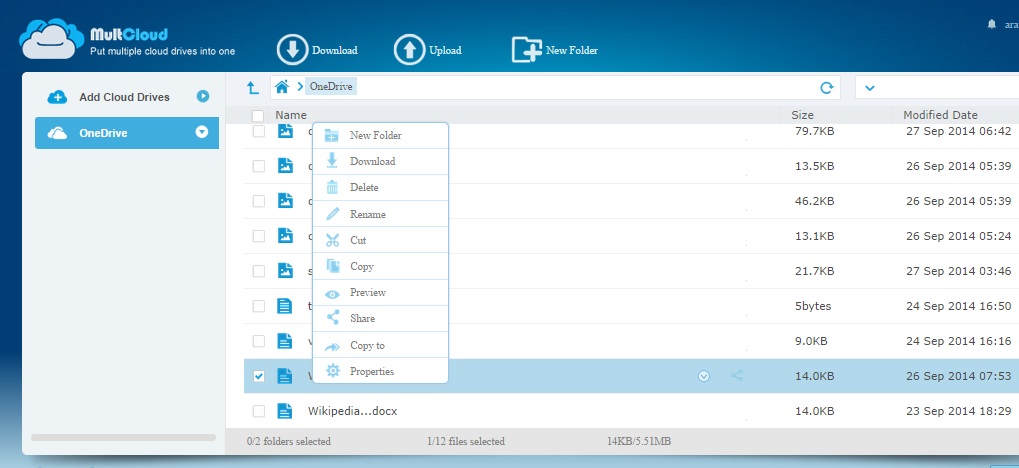
Task: Uncheck the selected 26 Sep 07:53 file
Action: [x=259, y=376]
